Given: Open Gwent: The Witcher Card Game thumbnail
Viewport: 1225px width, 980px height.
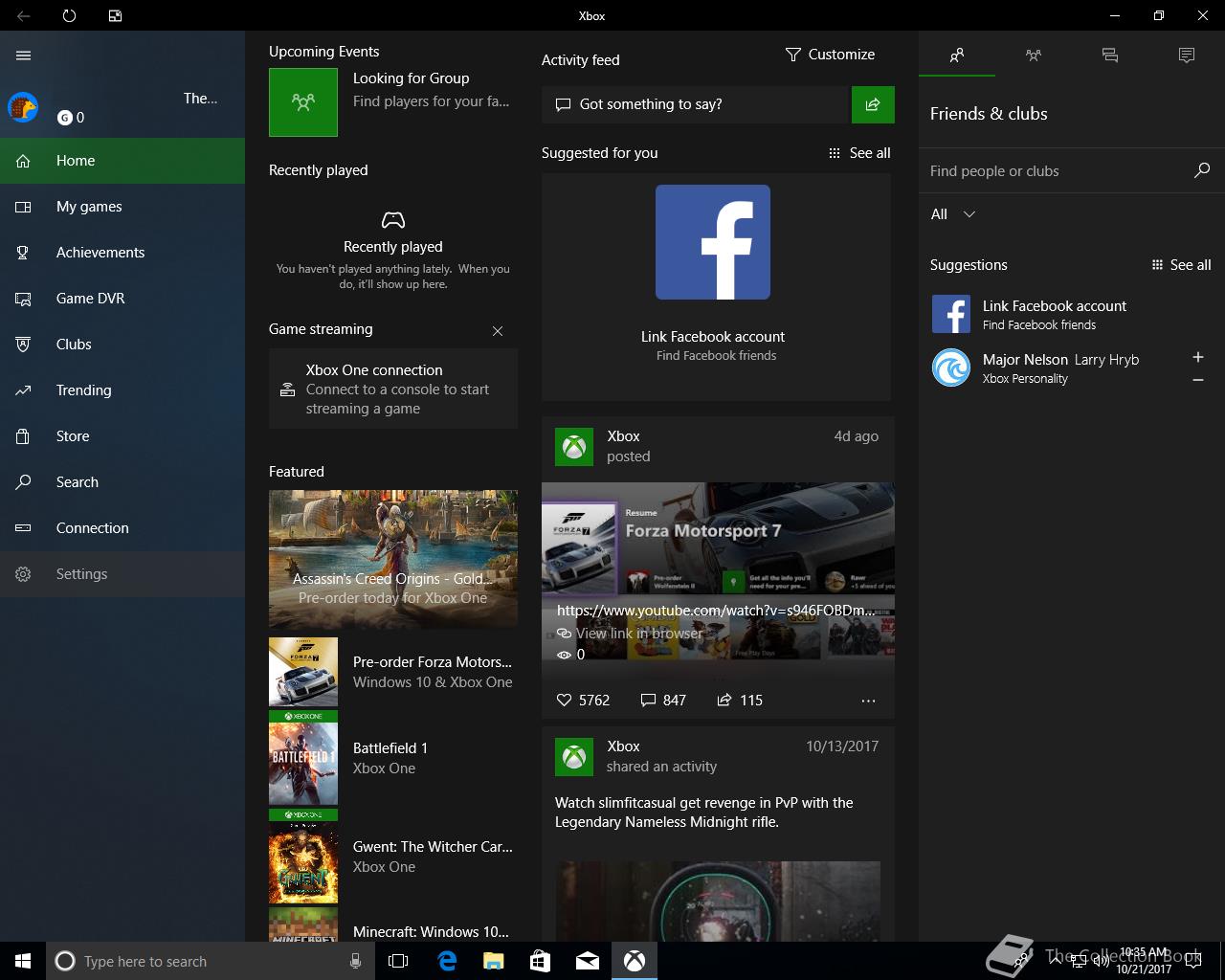Looking at the screenshot, I should tap(303, 857).
